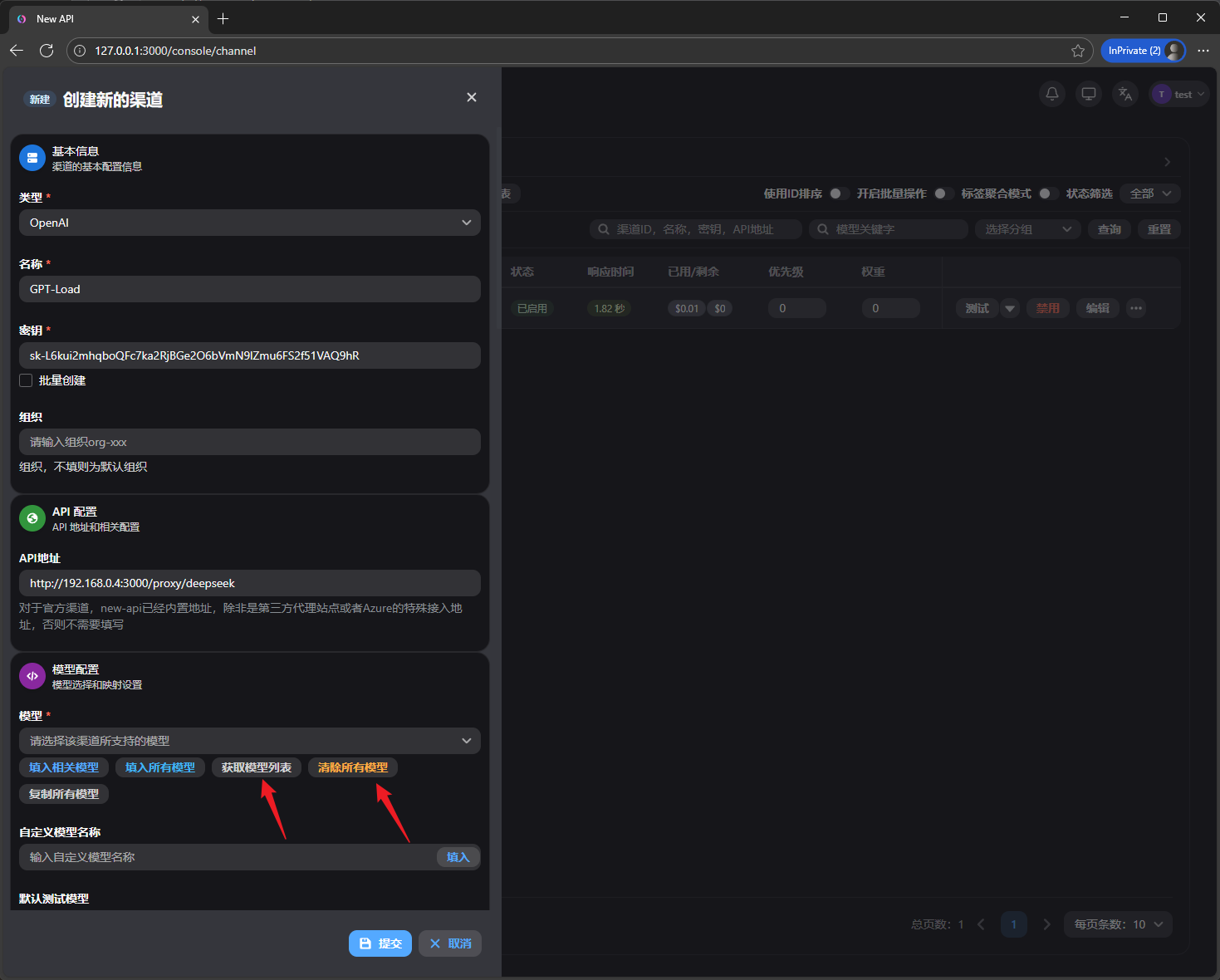Open the 状态筛选 全部 dropdown

coord(1150,194)
